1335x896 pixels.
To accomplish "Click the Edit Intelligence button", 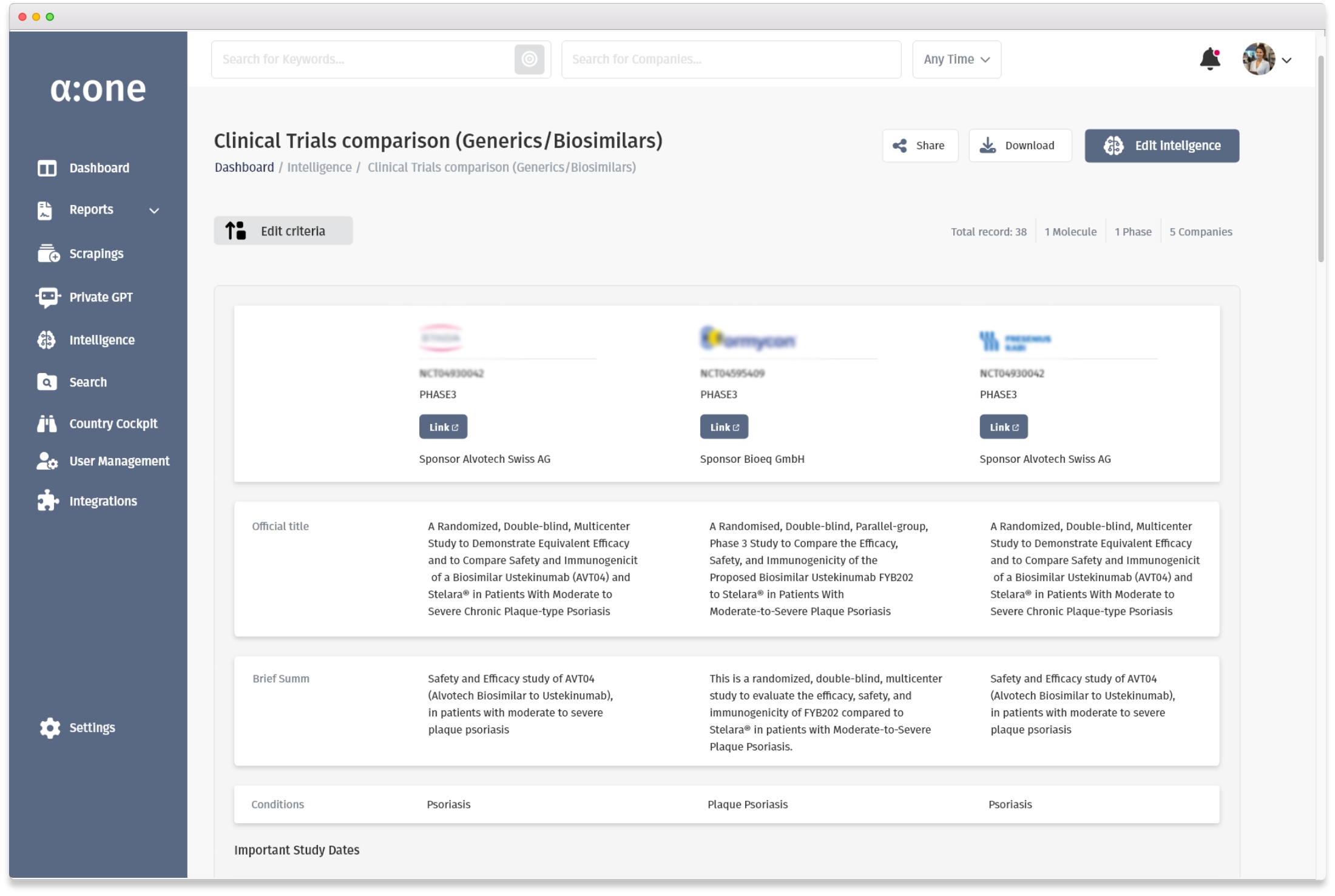I will coord(1161,146).
